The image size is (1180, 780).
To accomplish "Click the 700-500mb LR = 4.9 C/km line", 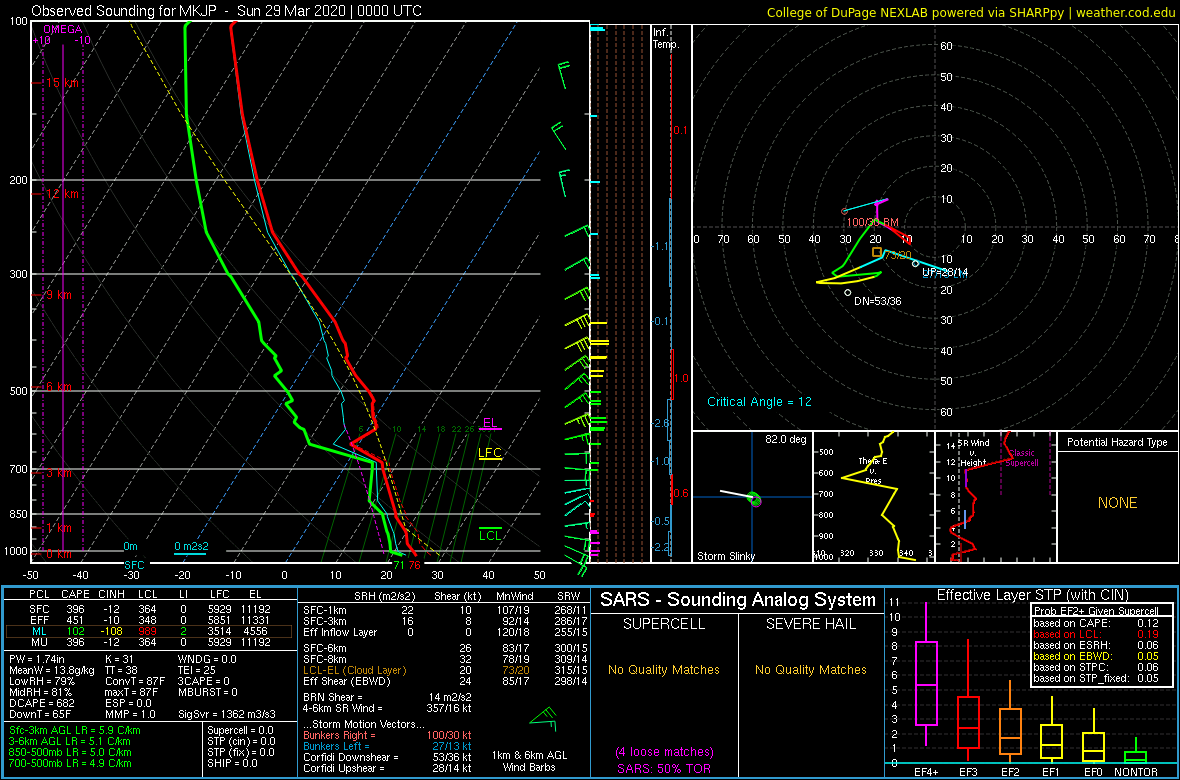I will 72,763.
